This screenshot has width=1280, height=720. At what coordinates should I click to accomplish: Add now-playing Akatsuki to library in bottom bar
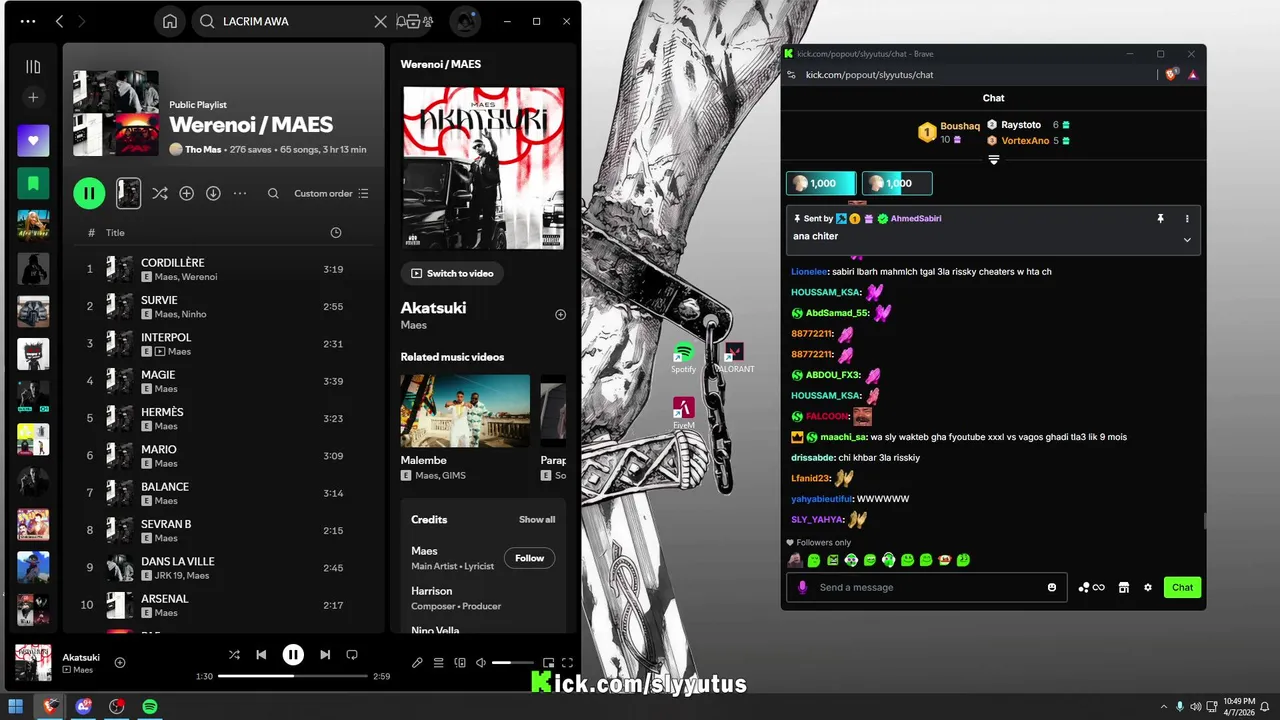(120, 662)
